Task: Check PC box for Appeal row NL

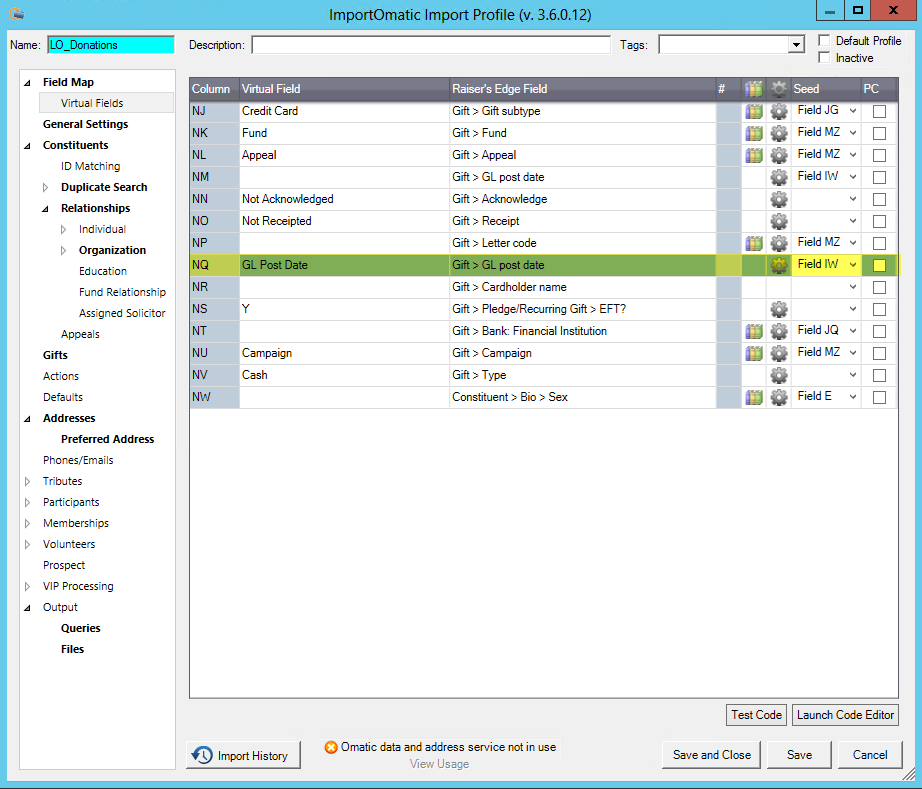Action: pyautogui.click(x=879, y=155)
